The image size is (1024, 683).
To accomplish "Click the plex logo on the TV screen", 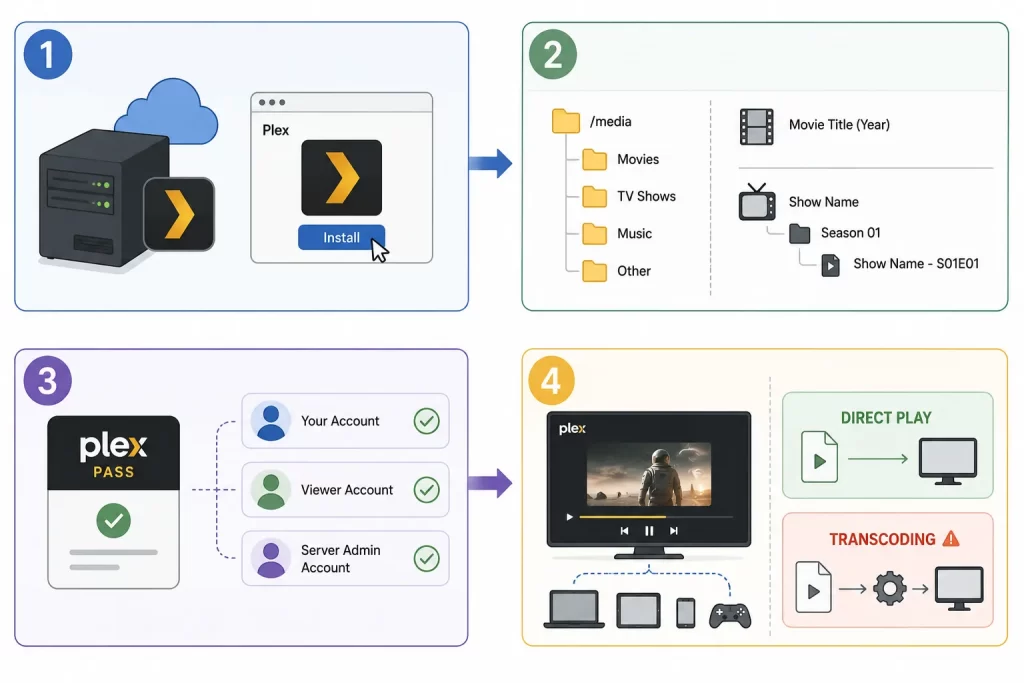I will tap(572, 428).
